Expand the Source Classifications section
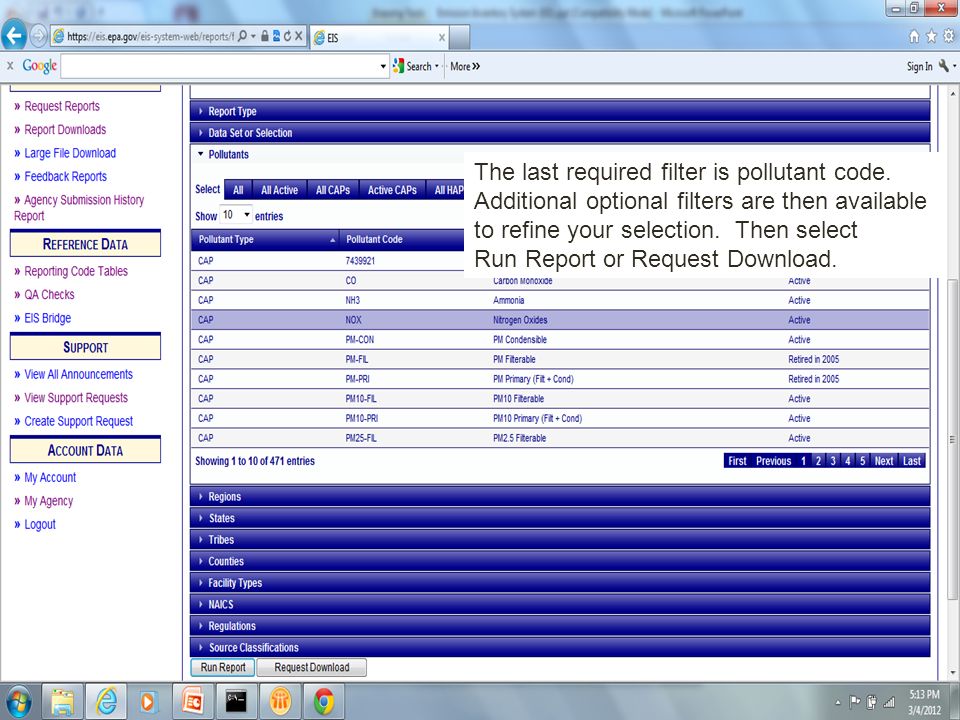This screenshot has height=720, width=960. tap(560, 647)
